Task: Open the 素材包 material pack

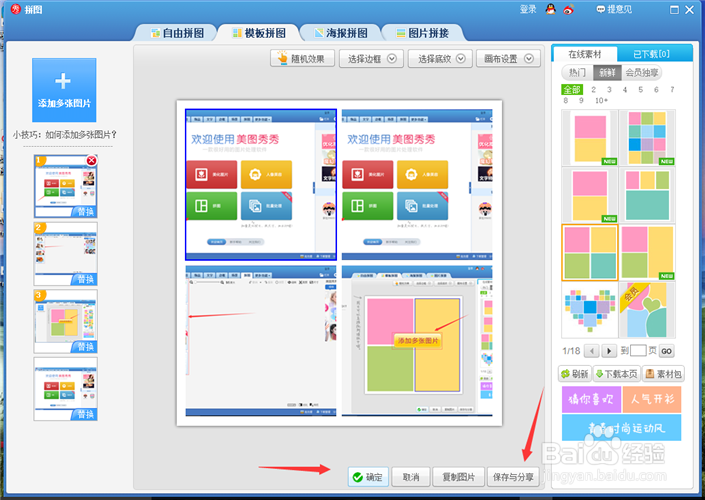Action: click(663, 374)
